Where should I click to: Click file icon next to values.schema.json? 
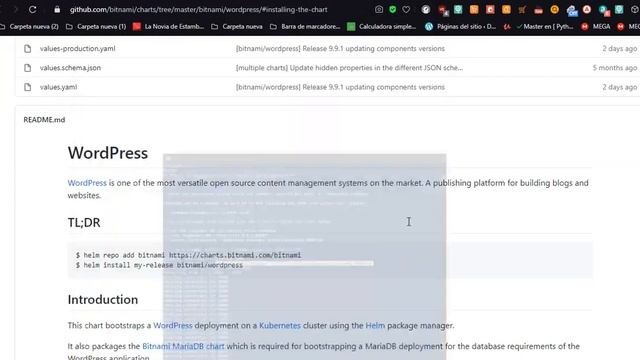[27, 68]
